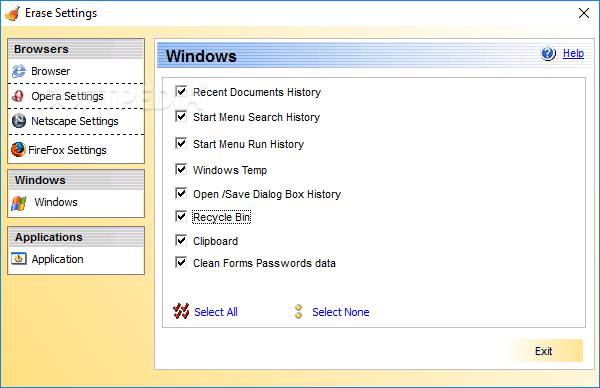Click the broom icon in title bar
600x388 pixels.
click(12, 13)
